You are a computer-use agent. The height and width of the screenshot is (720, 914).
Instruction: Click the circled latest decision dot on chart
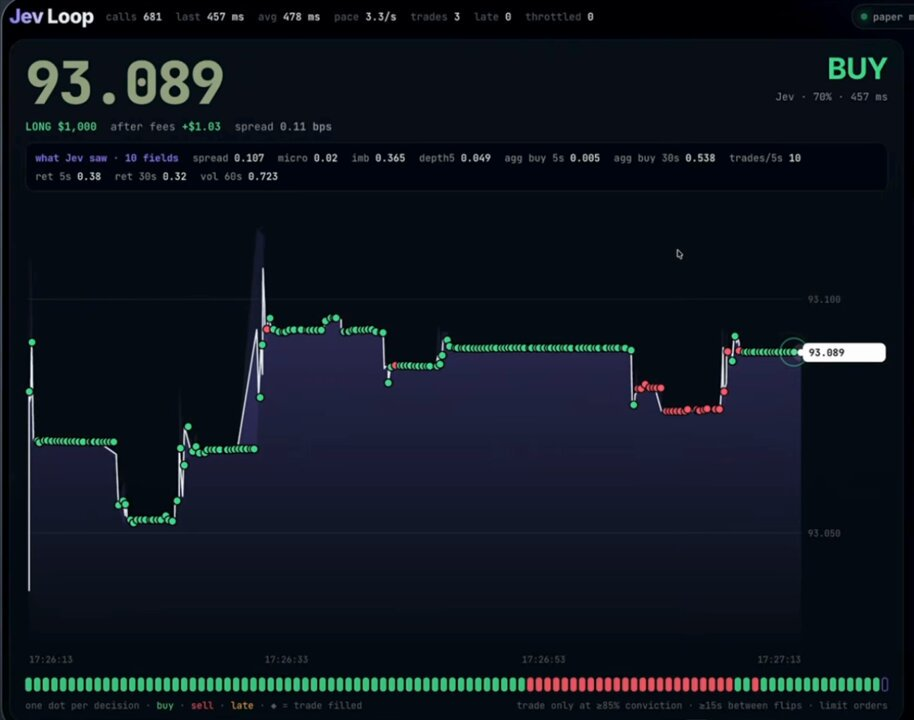pos(793,352)
